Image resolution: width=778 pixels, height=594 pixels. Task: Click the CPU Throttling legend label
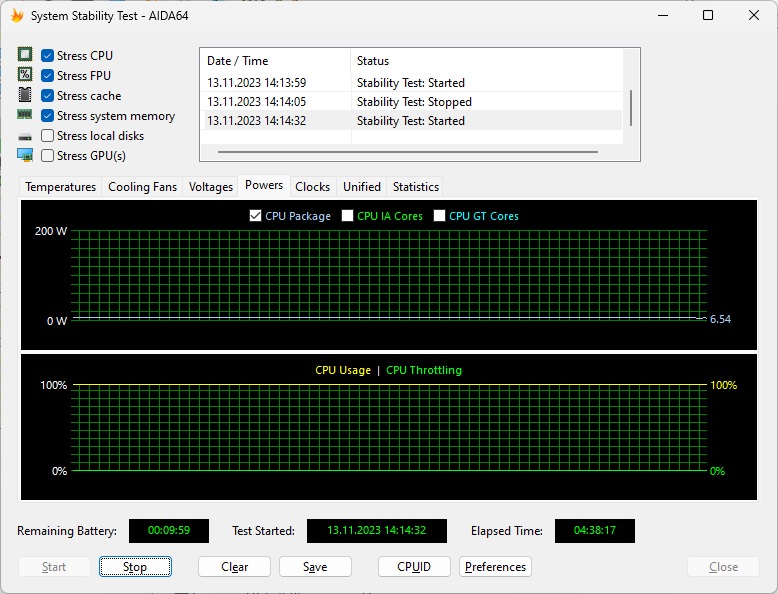(x=424, y=370)
